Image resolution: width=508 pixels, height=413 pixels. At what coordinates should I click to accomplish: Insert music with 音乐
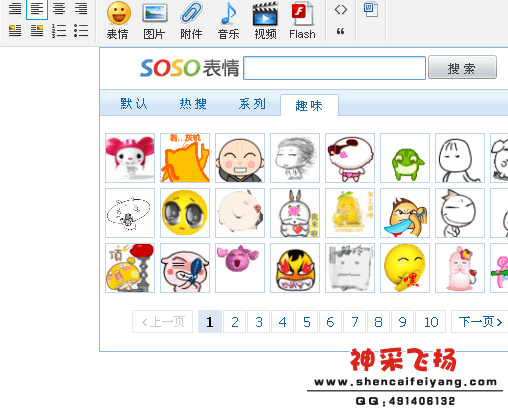coord(228,21)
